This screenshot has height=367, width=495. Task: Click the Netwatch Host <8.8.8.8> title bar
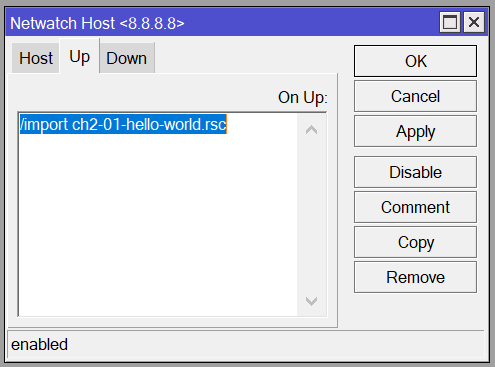click(x=220, y=23)
